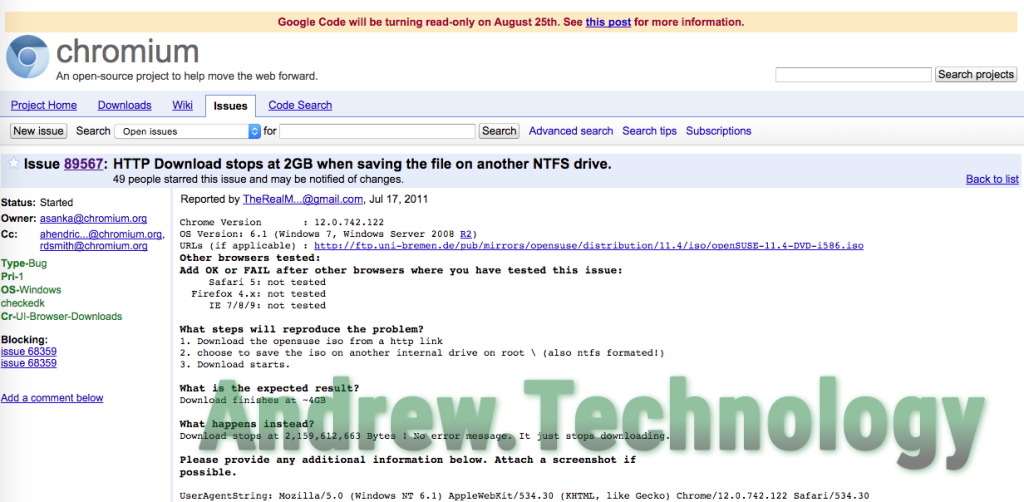The height and width of the screenshot is (502, 1024).
Task: Click 'What steps will reproduce the problem?' heading
Action: tap(301, 329)
